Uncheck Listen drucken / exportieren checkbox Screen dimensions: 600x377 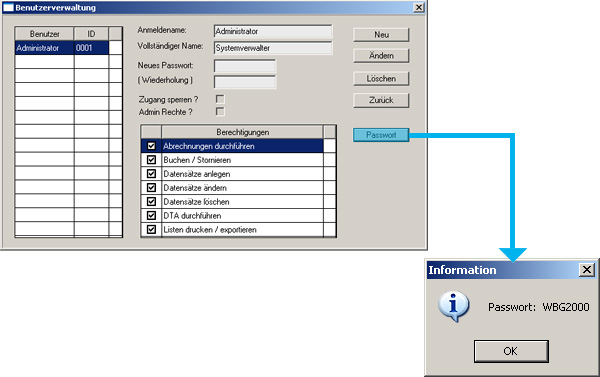click(x=152, y=229)
